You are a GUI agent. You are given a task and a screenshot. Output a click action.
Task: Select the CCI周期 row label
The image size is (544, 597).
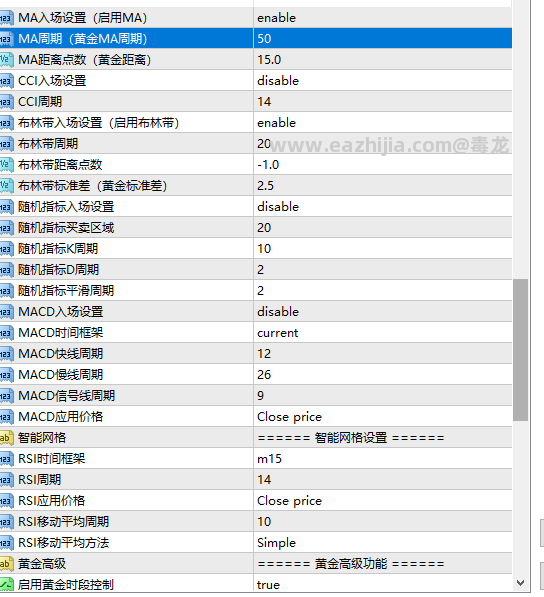click(40, 102)
